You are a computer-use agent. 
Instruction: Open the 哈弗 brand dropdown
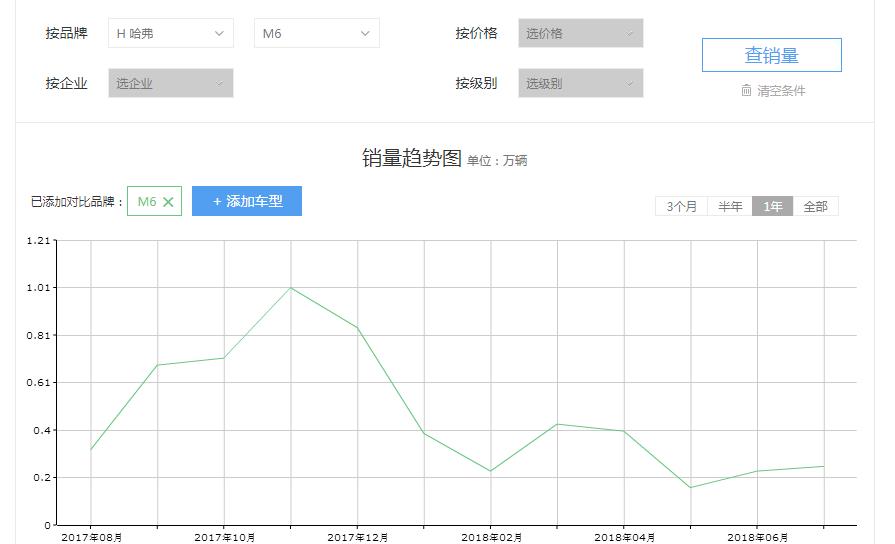[171, 33]
